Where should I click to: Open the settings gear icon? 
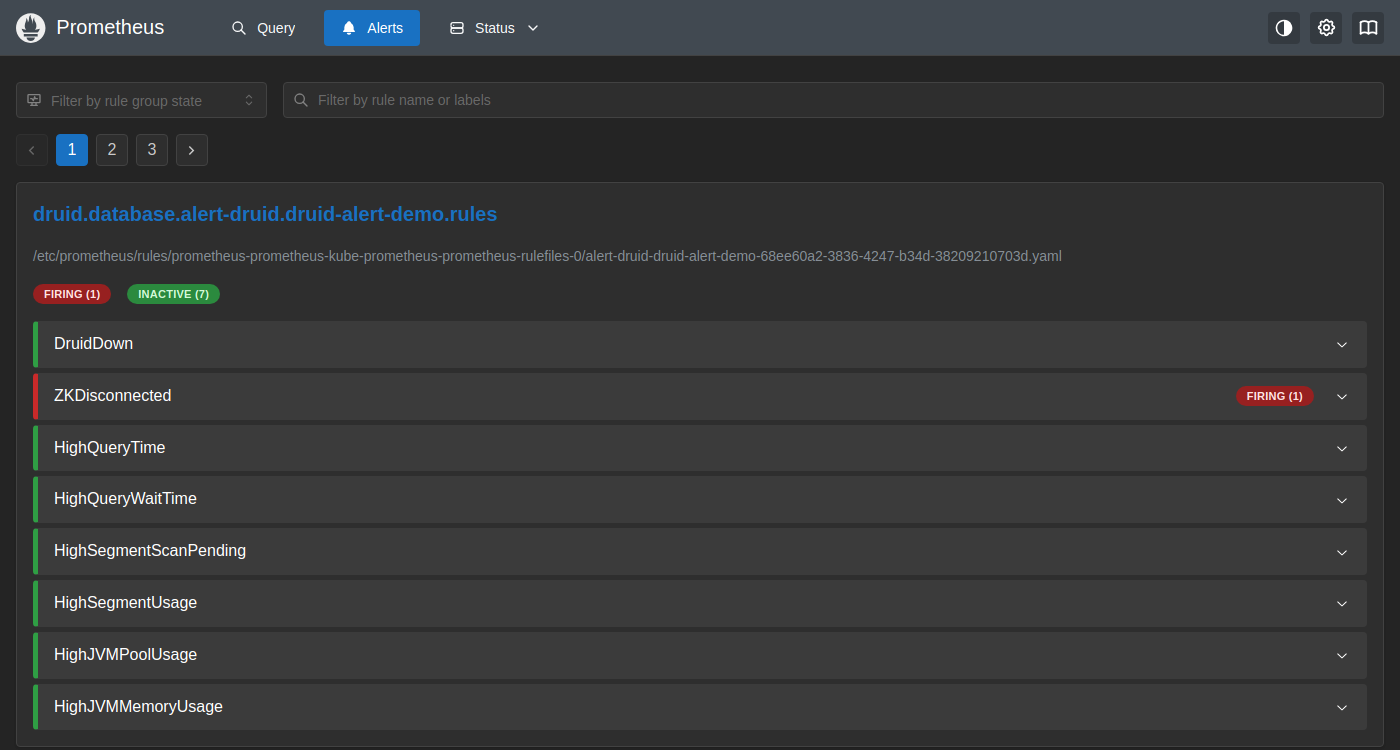(1326, 28)
